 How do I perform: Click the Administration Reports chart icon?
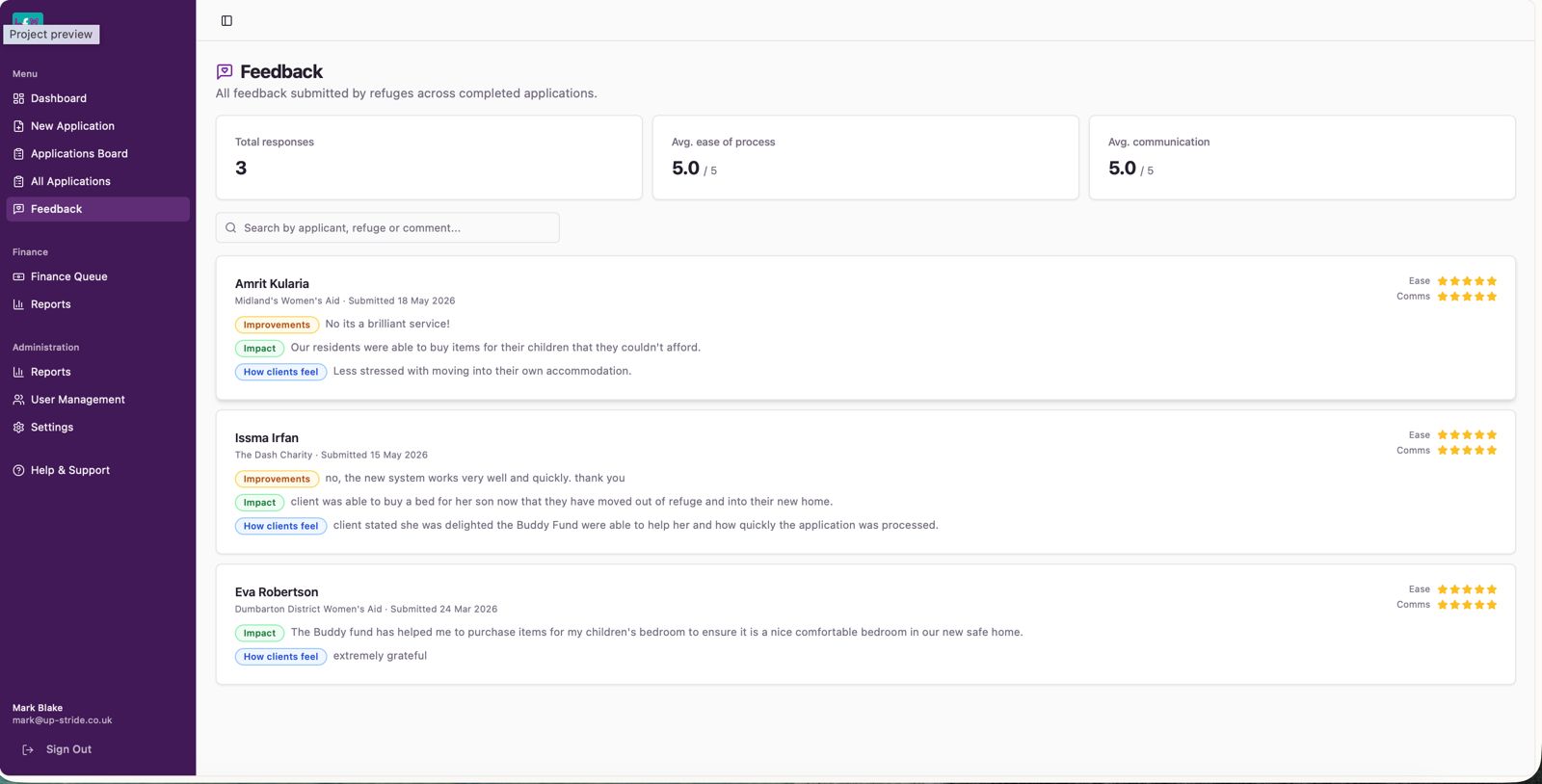click(x=18, y=372)
